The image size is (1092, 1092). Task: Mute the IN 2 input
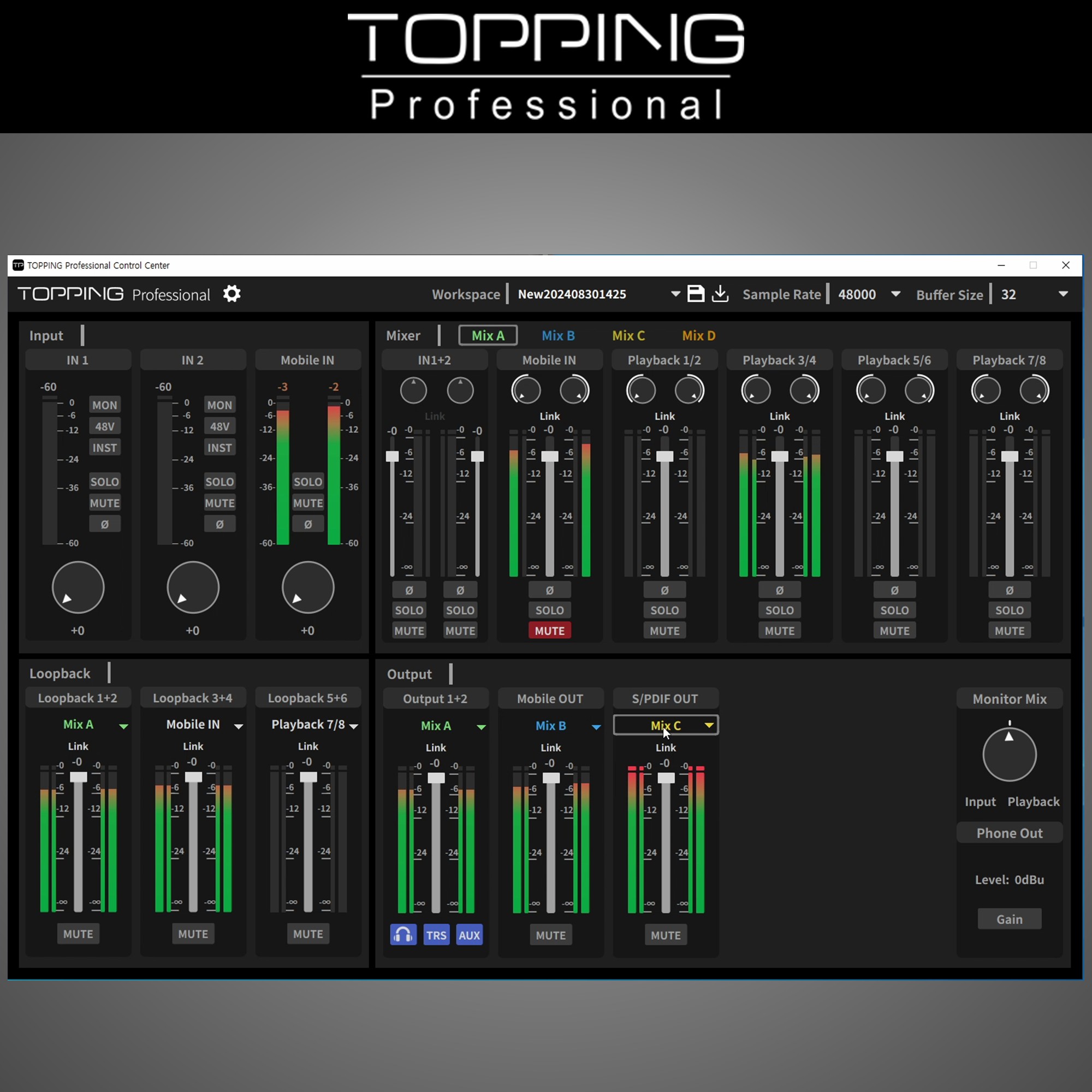click(219, 503)
